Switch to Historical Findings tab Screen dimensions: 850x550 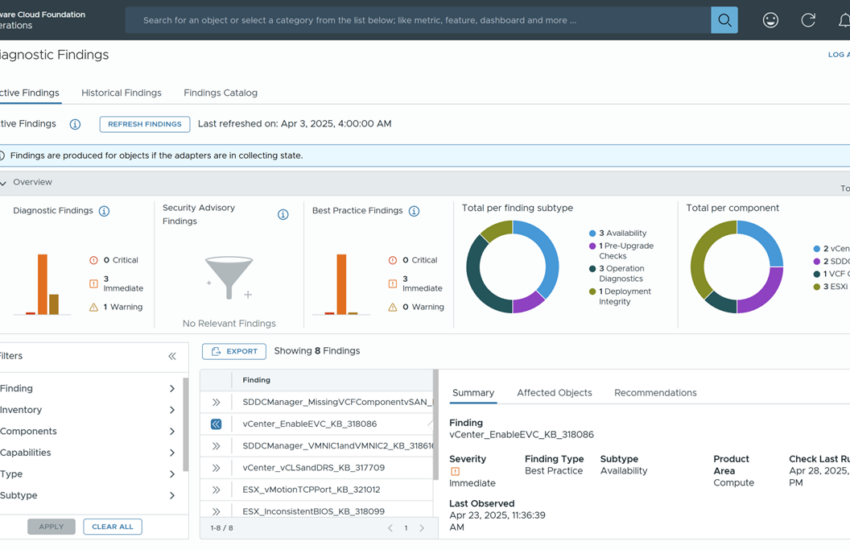pyautogui.click(x=121, y=93)
